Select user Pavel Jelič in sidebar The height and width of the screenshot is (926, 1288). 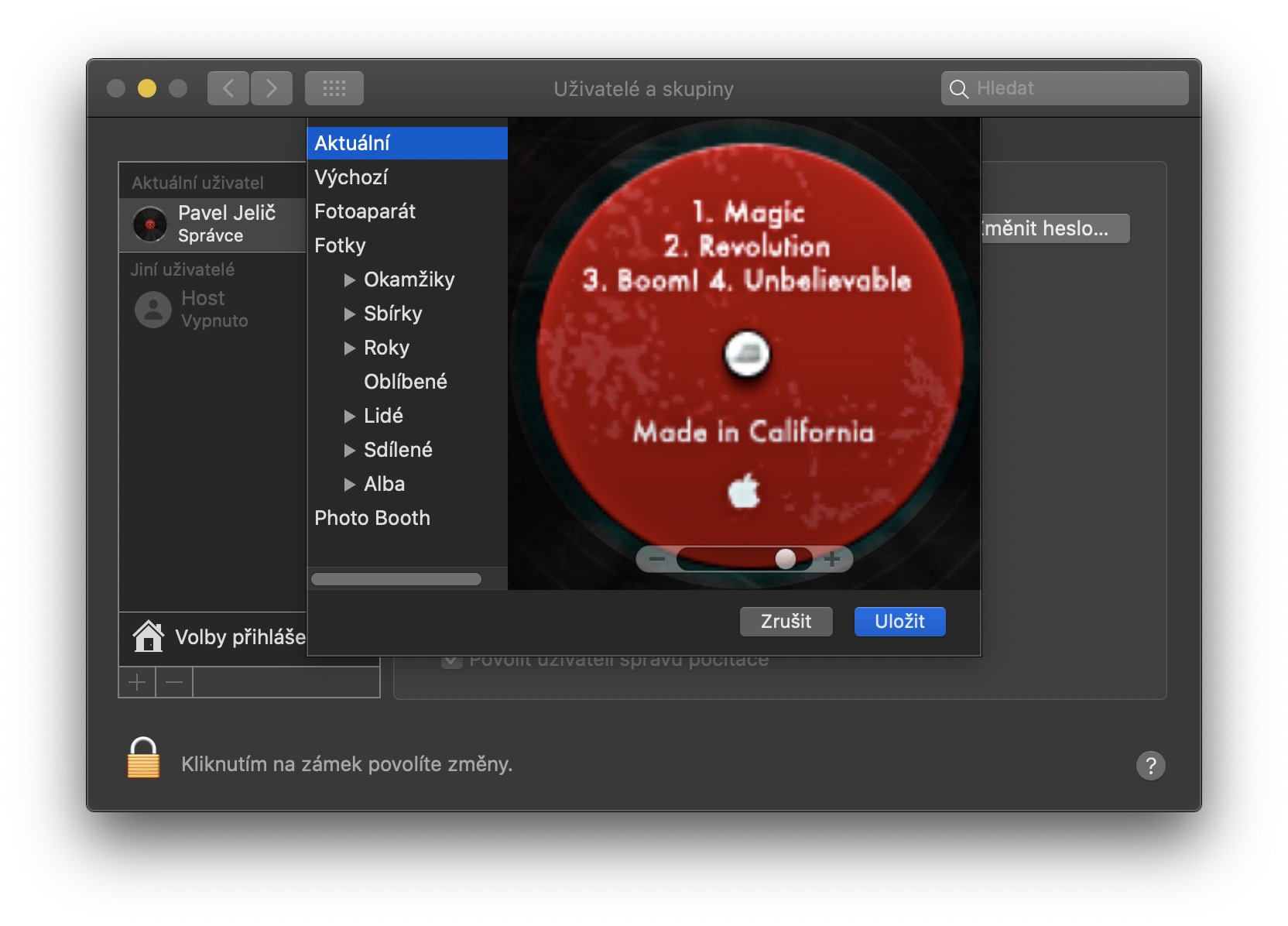coord(213,225)
